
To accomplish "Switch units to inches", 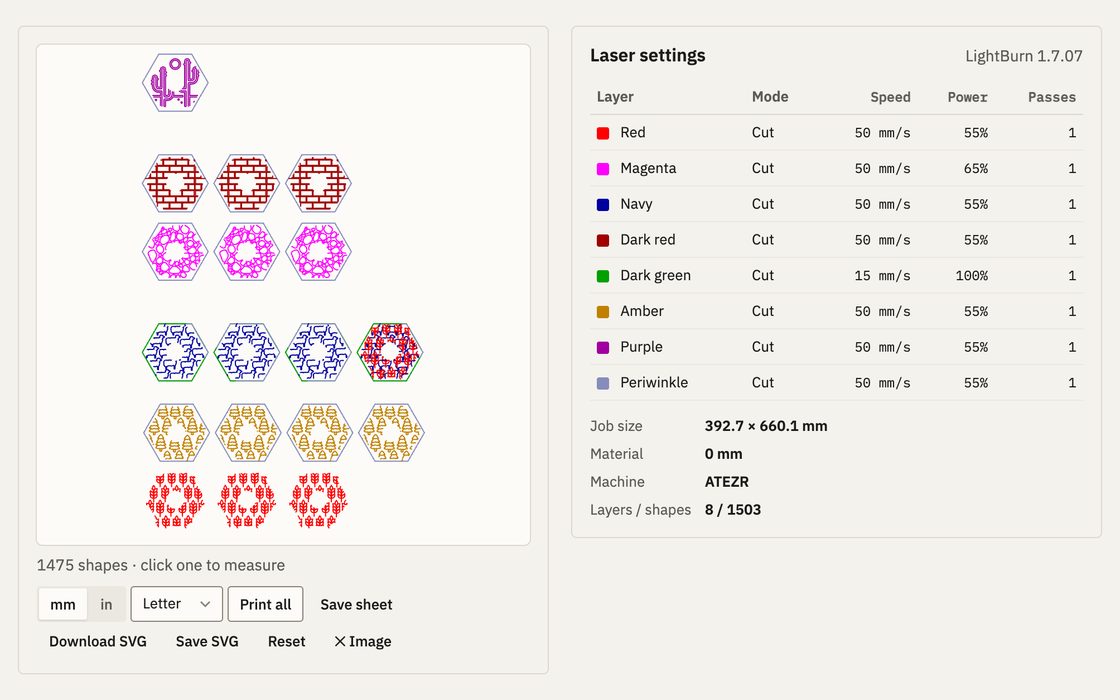I will [x=106, y=604].
